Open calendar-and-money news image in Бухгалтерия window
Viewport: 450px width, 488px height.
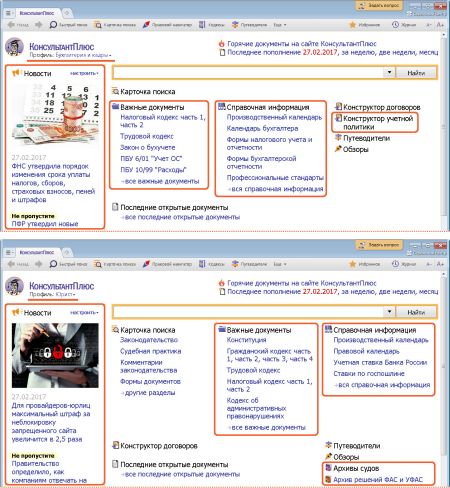pos(55,116)
